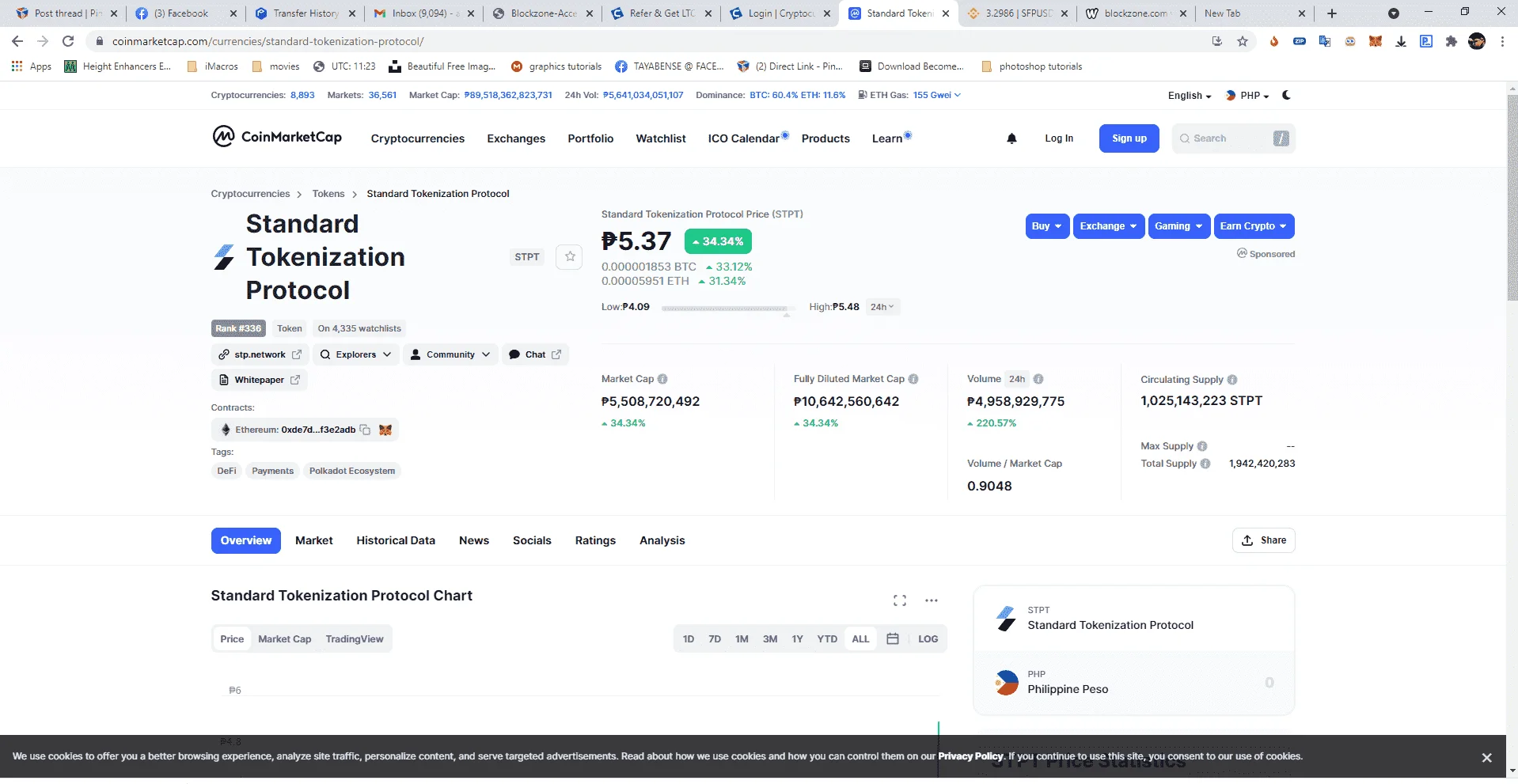
Task: Change 24h low/high period dropdown
Action: coord(882,307)
